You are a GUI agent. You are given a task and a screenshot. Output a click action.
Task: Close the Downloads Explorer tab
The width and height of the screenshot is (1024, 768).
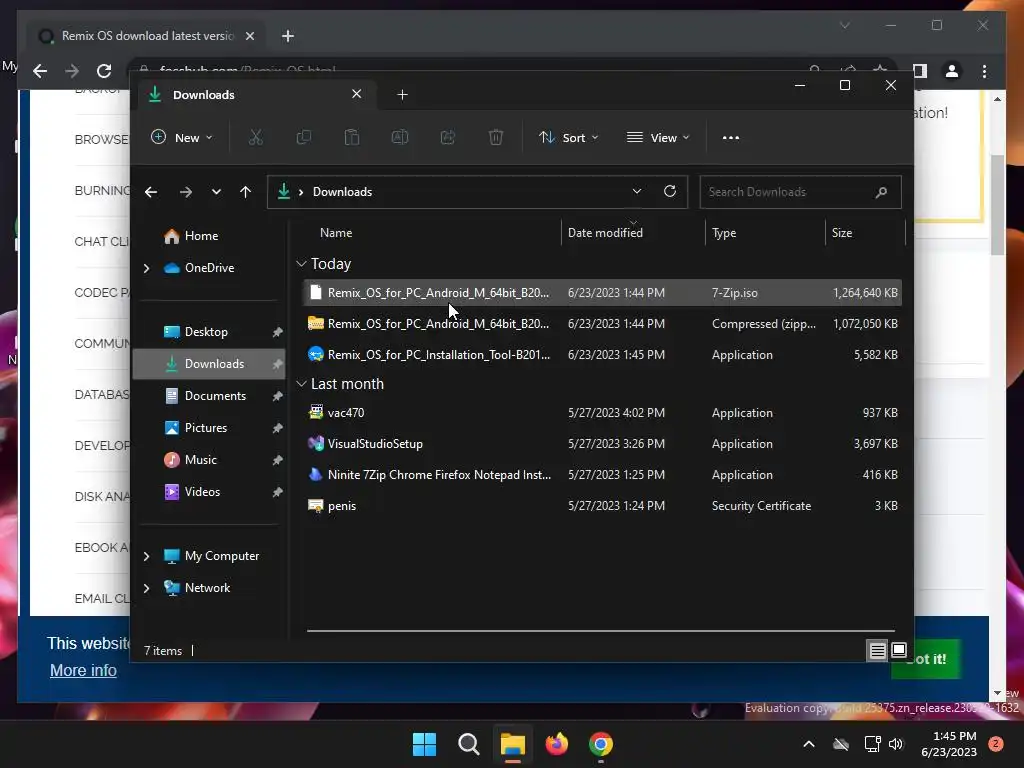(x=357, y=94)
